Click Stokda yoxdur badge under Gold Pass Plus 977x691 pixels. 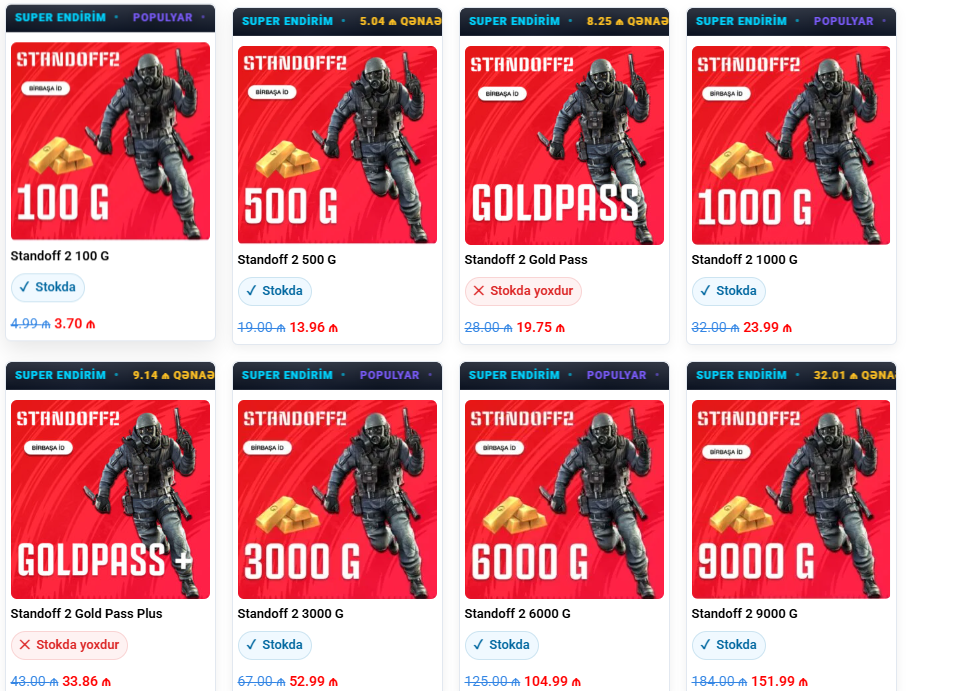(x=69, y=645)
